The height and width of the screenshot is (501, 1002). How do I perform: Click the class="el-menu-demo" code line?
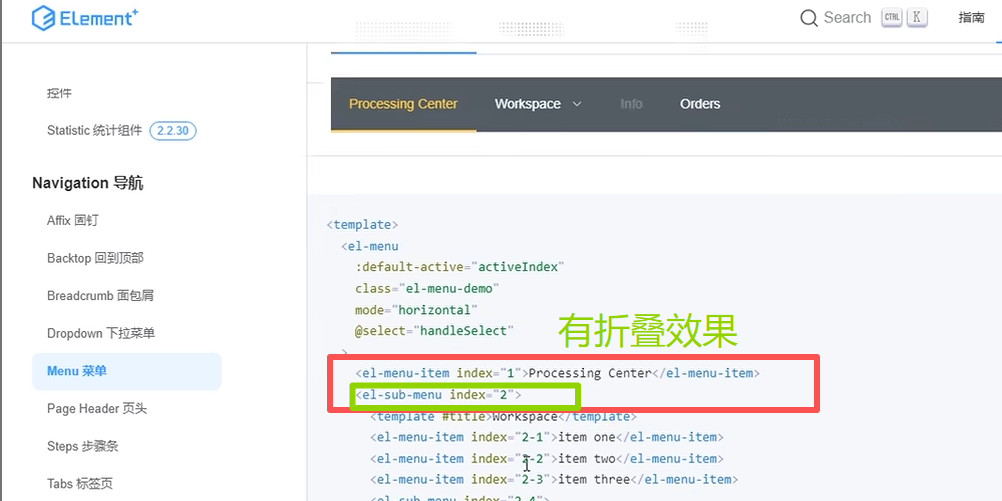pos(427,289)
